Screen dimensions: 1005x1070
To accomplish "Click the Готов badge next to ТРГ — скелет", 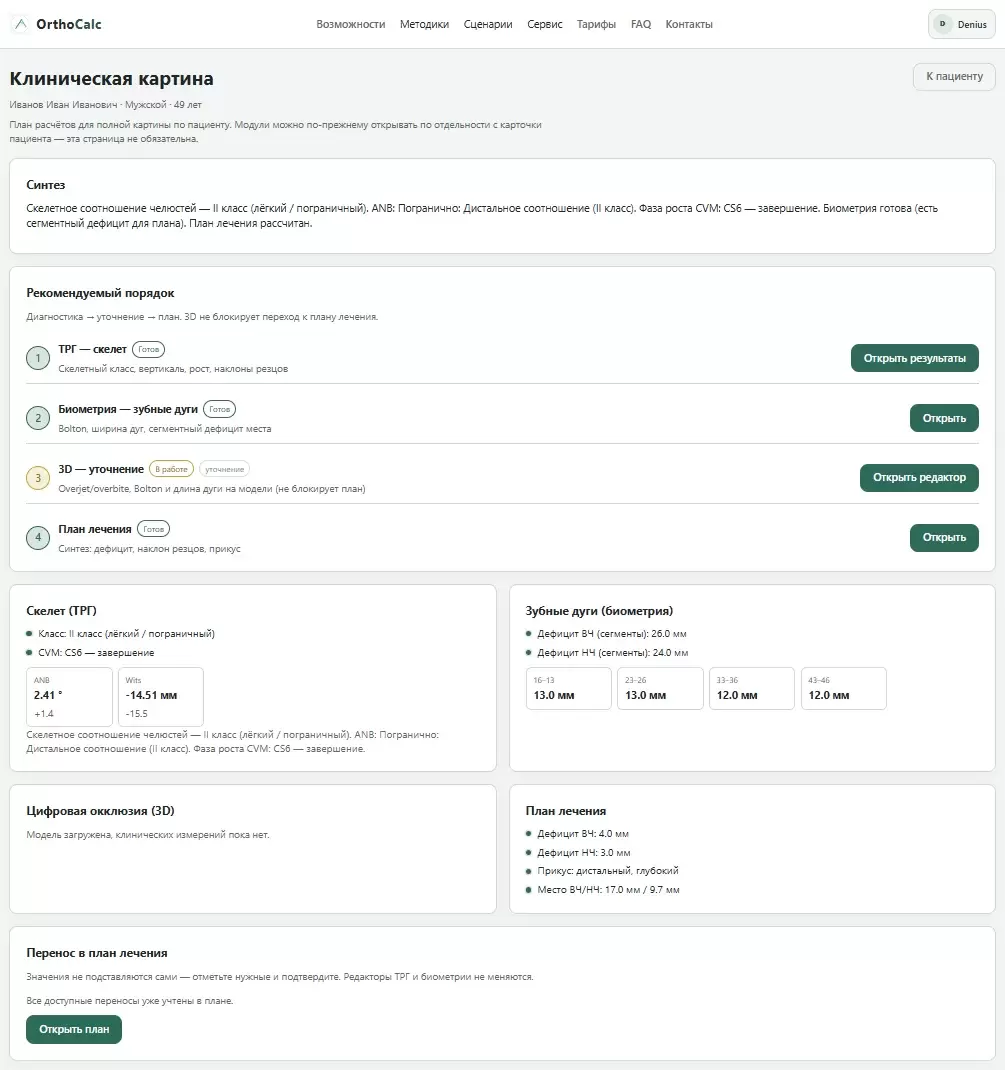I will click(148, 349).
